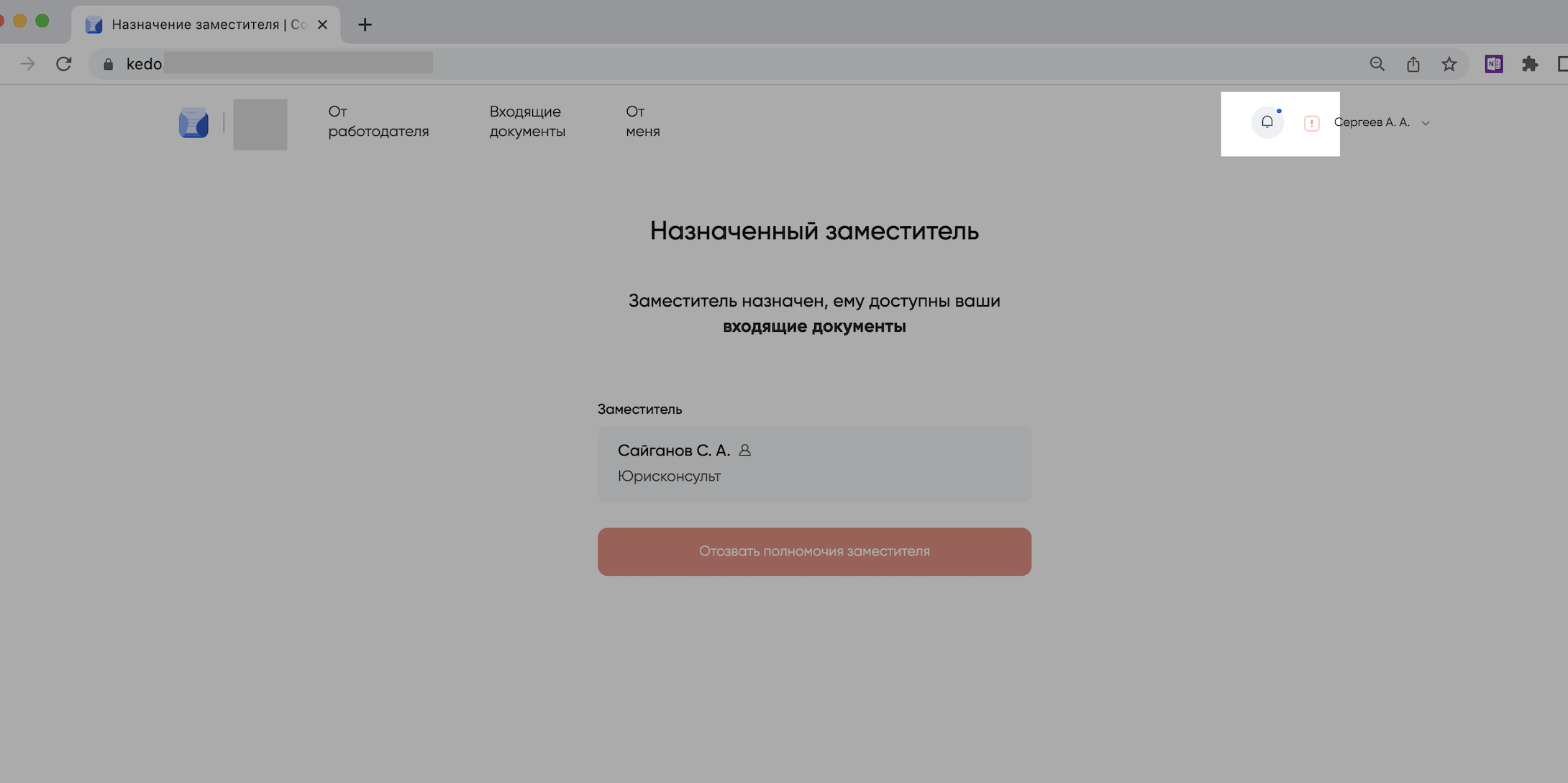Screen dimensions: 1568x783
Task: Click the share icon in the address bar
Action: point(1413,64)
